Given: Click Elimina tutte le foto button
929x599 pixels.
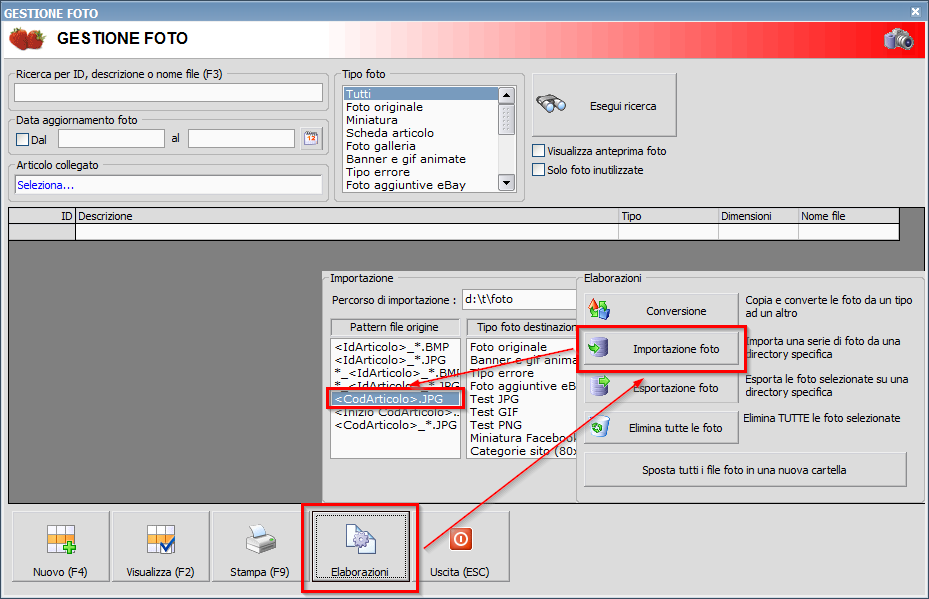Looking at the screenshot, I should [x=661, y=427].
